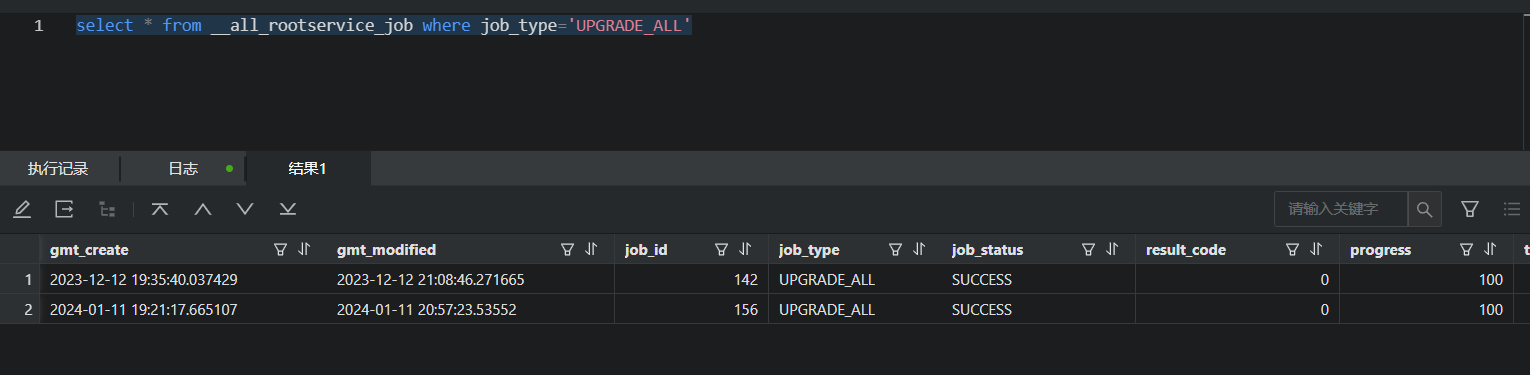Sort by the job_status column

1112,249
